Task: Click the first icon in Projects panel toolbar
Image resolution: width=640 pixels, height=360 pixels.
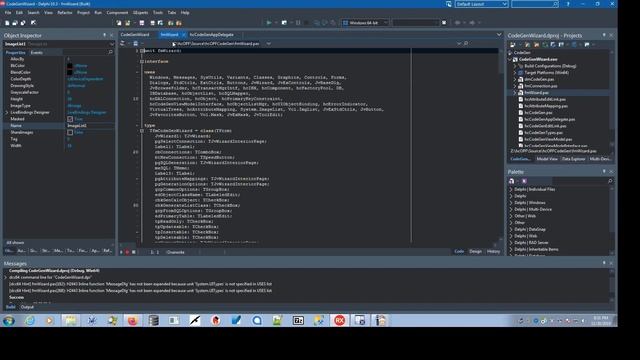Action: click(x=513, y=44)
